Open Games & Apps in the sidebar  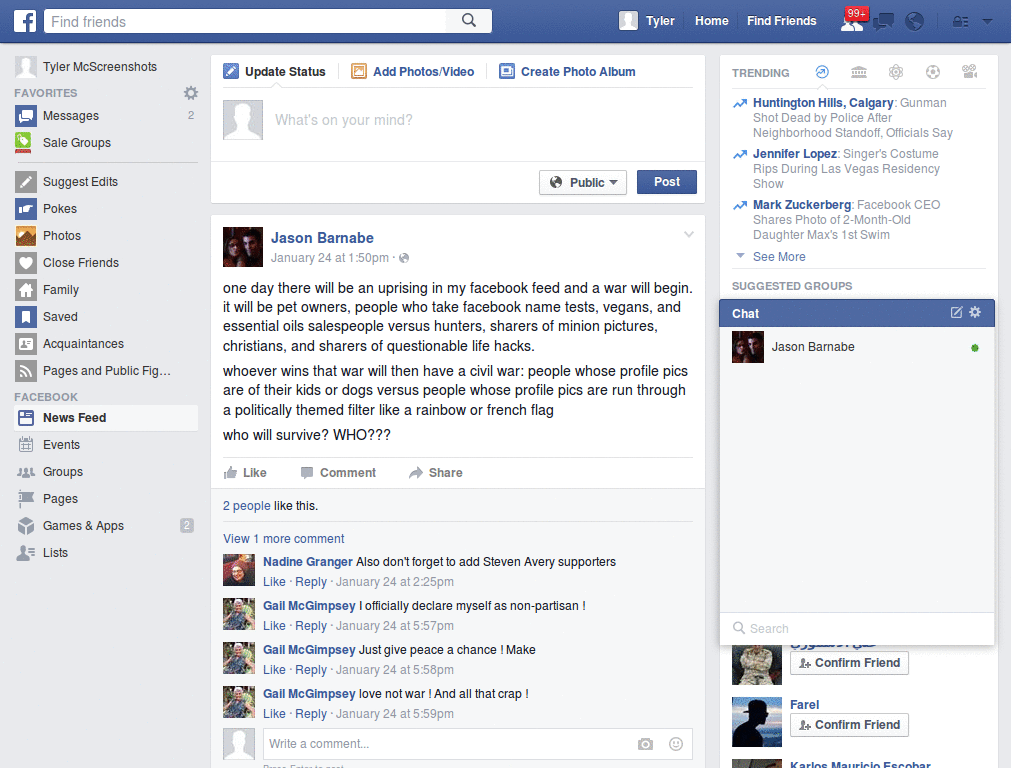106,526
